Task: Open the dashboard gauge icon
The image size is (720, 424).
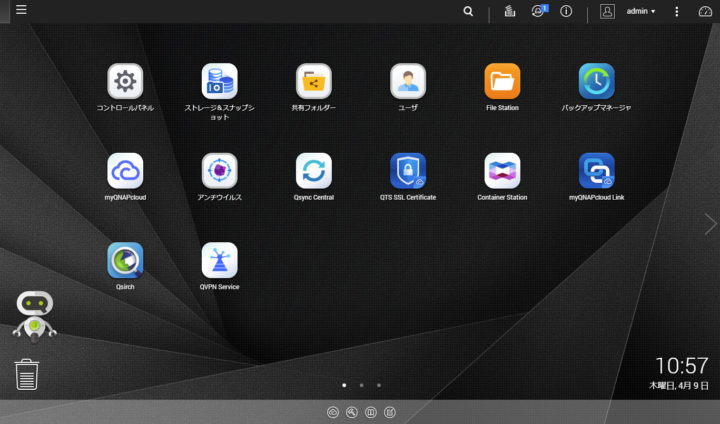Action: (x=705, y=11)
